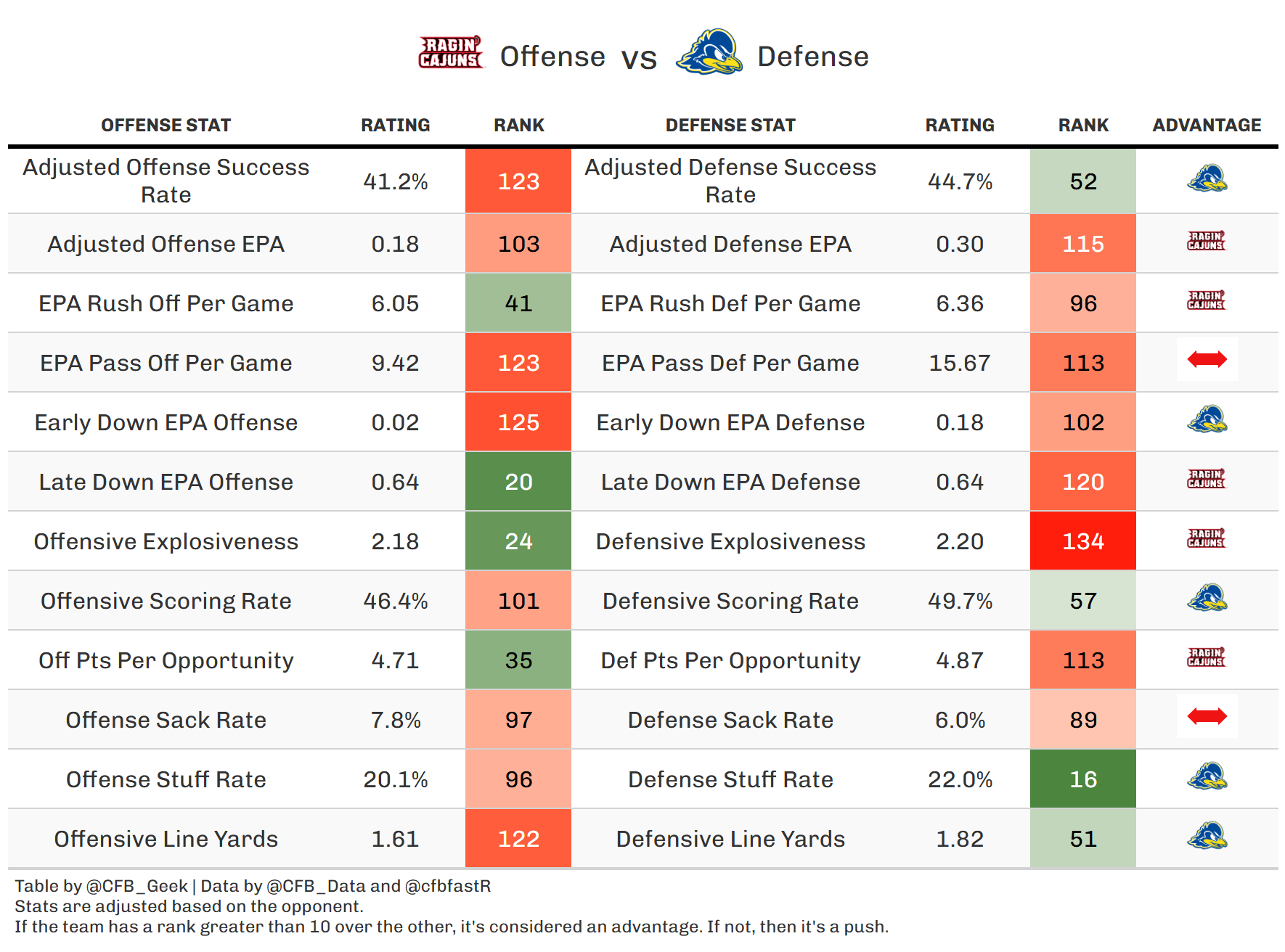
Task: Select the DEFENSE STAT column header
Action: pyautogui.click(x=730, y=126)
